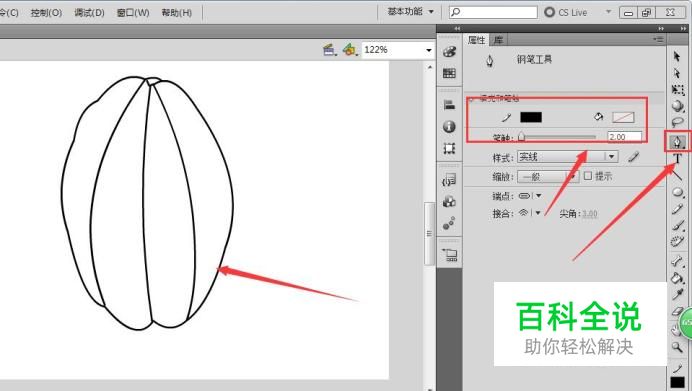Screen dimensions: 692x391
Task: Expand the 样式 stroke style dropdown
Action: point(568,157)
